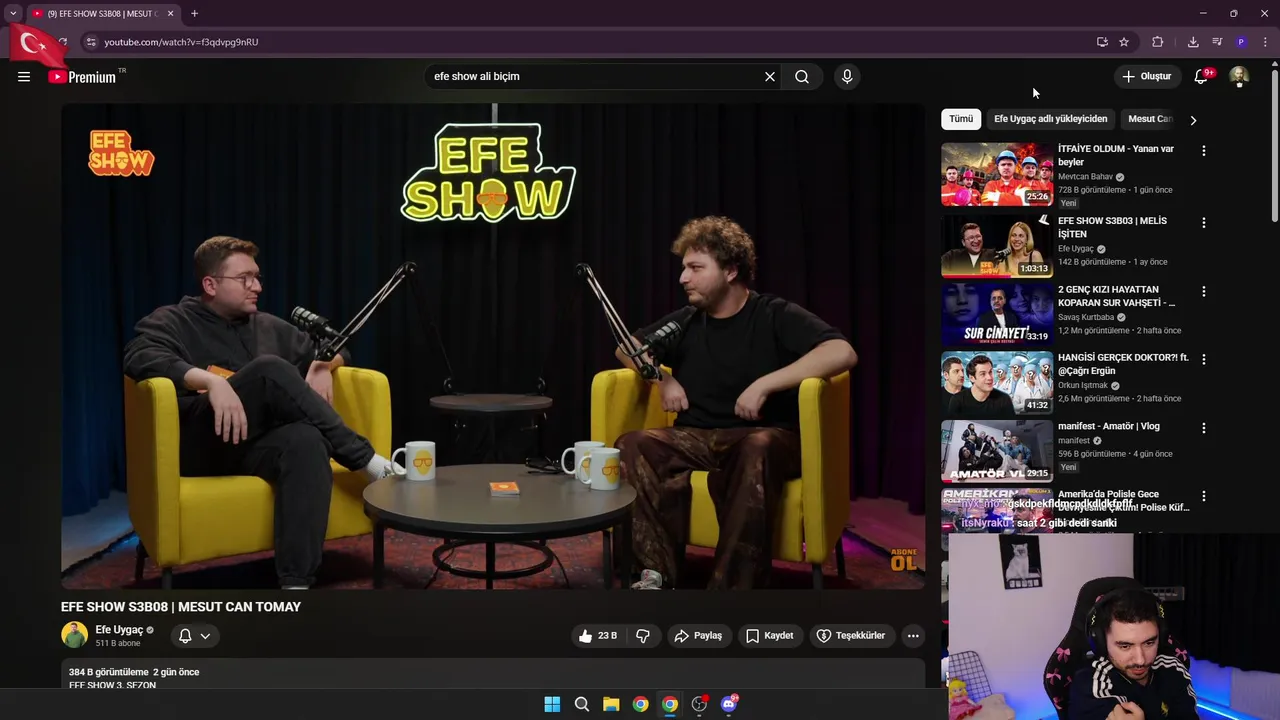Clear the search text with the X icon
The width and height of the screenshot is (1280, 720).
tap(770, 76)
